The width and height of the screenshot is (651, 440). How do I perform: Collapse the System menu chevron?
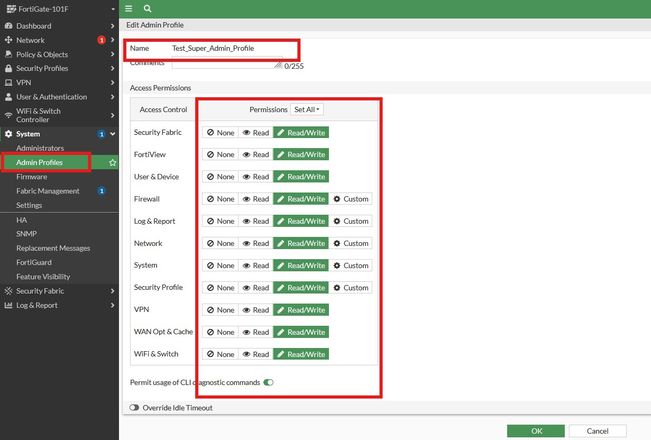pos(113,134)
